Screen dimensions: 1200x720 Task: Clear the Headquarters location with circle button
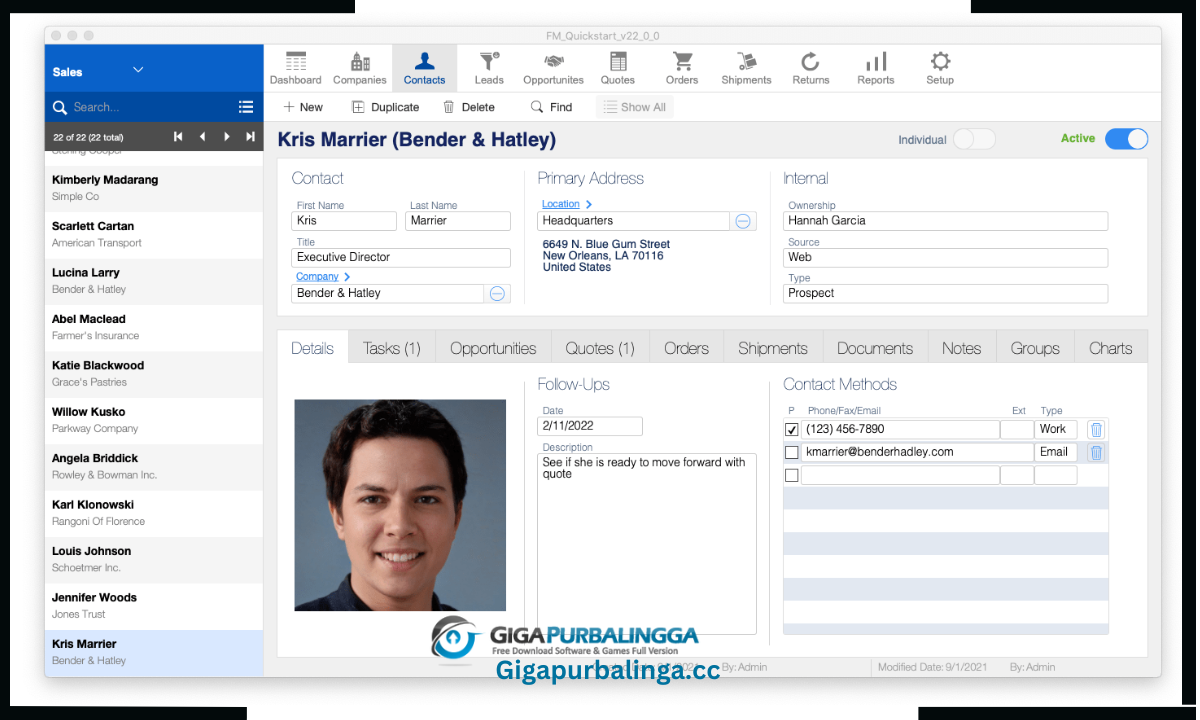tap(743, 221)
